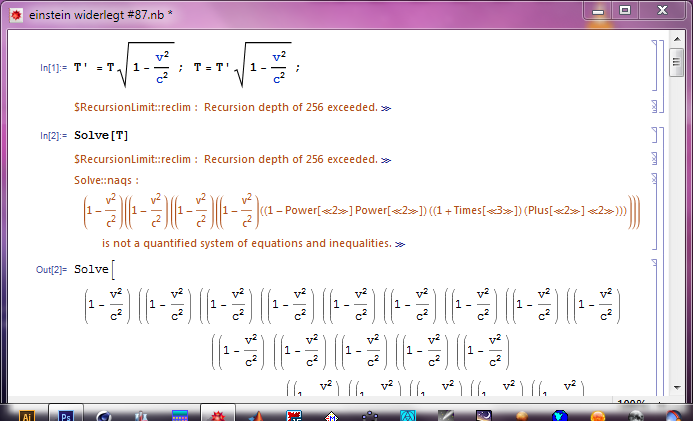Click the Mathematica icon in title bar
The height and width of the screenshot is (421, 693).
16,15
